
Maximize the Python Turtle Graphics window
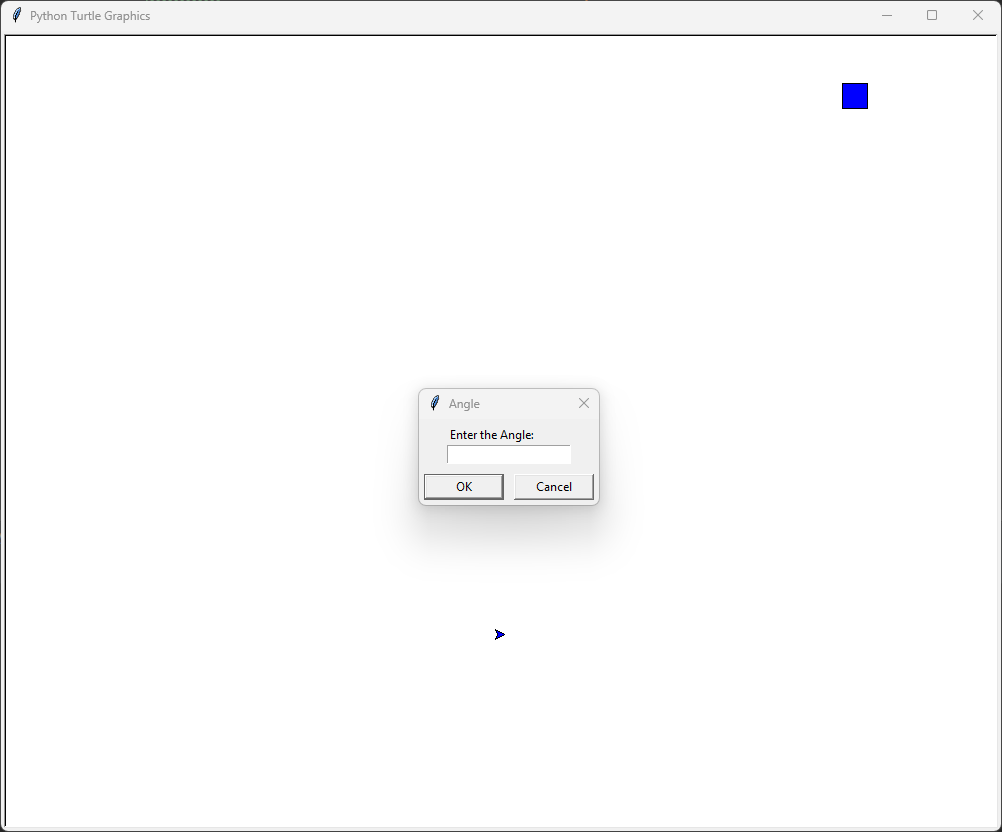tap(932, 15)
